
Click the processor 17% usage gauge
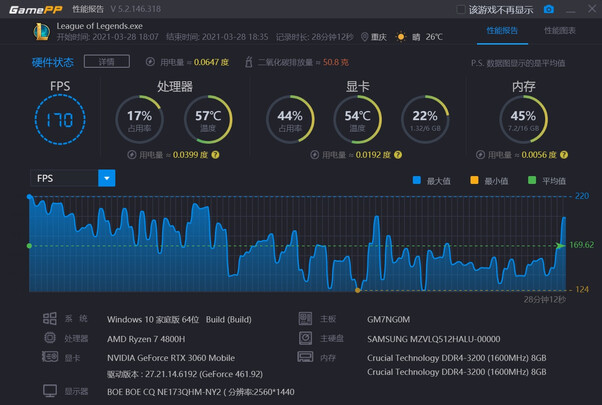[139, 119]
